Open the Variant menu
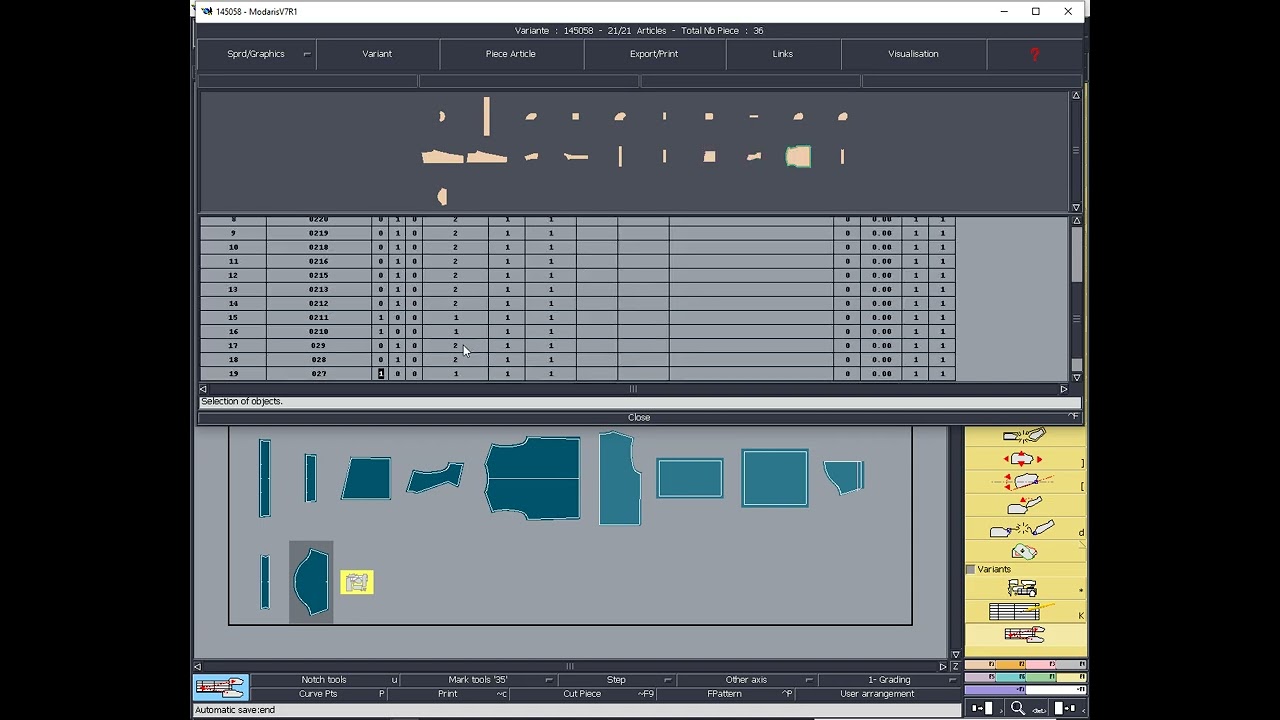This screenshot has width=1280, height=720. tap(377, 54)
